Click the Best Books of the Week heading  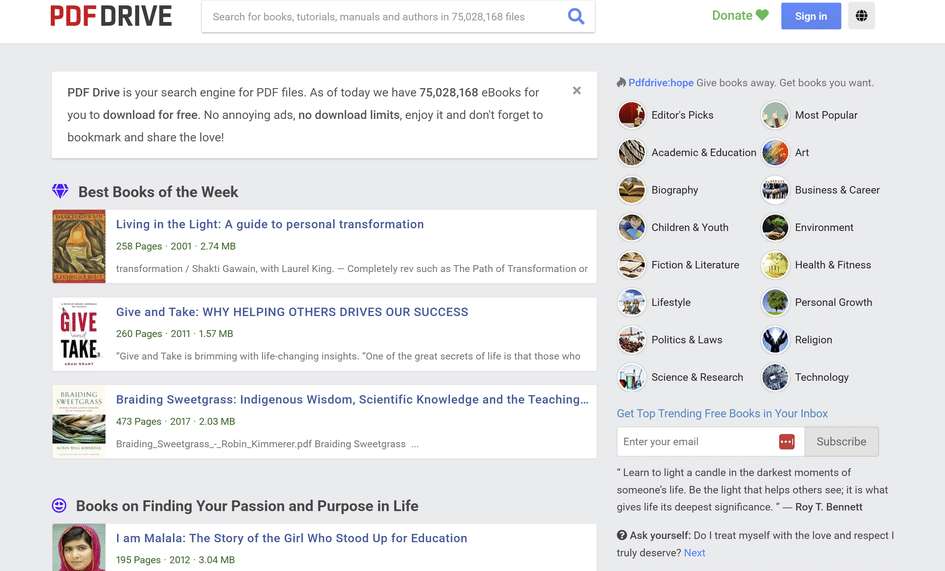coord(158,192)
